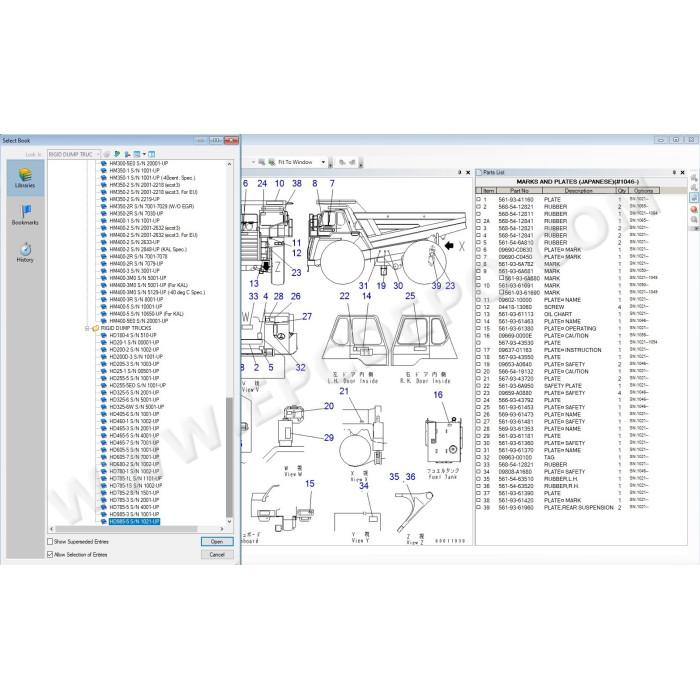Click the Parts List page icon in panel title
This screenshot has height=700, width=700.
point(479,172)
